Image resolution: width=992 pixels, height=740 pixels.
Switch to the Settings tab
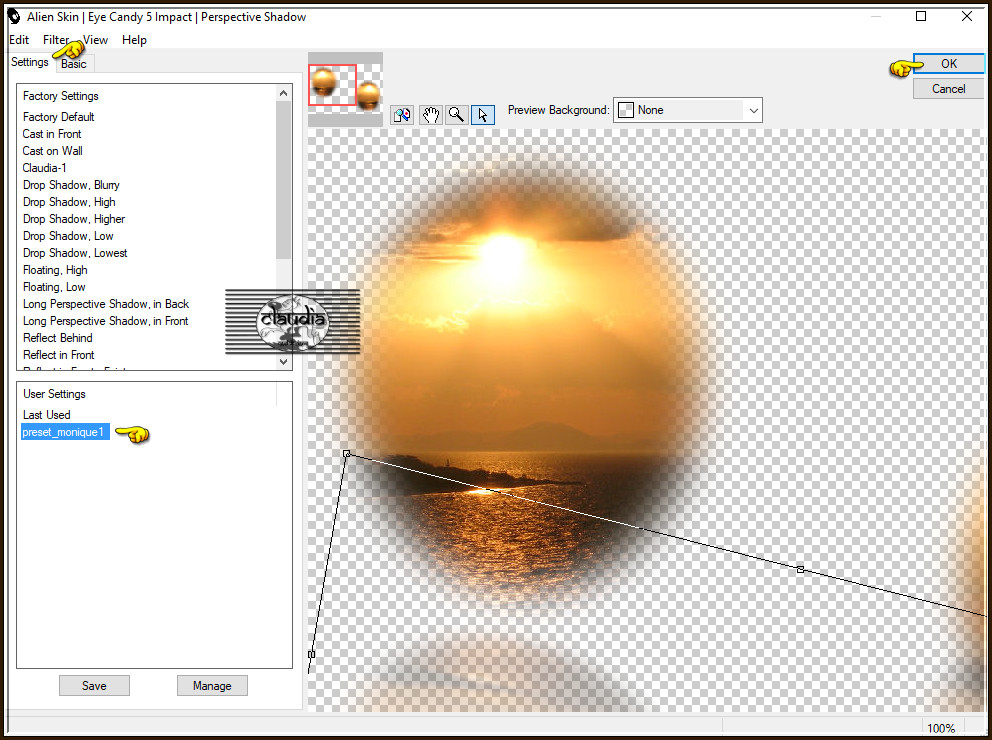click(30, 62)
